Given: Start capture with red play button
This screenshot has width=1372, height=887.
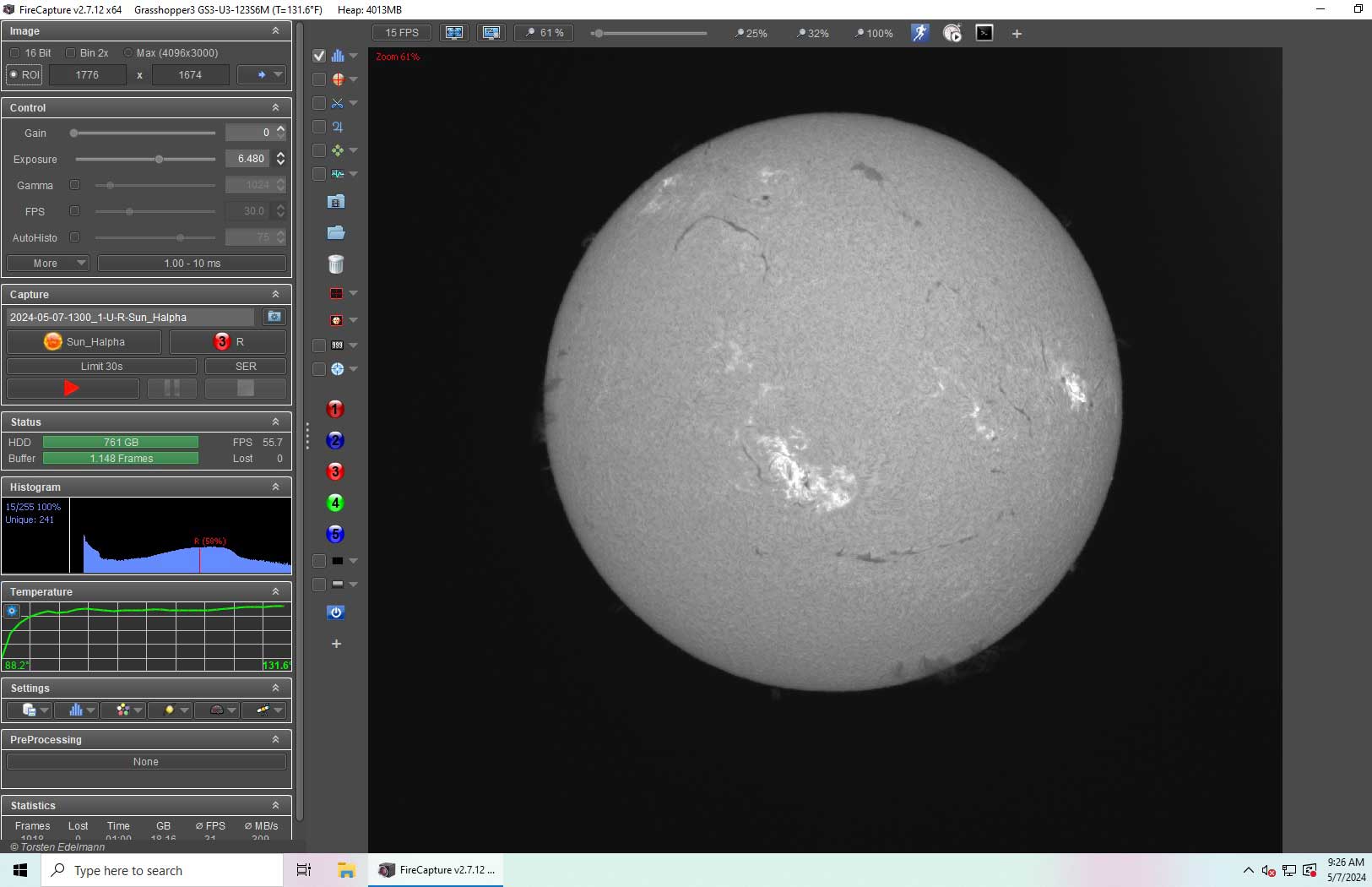Looking at the screenshot, I should [x=73, y=389].
